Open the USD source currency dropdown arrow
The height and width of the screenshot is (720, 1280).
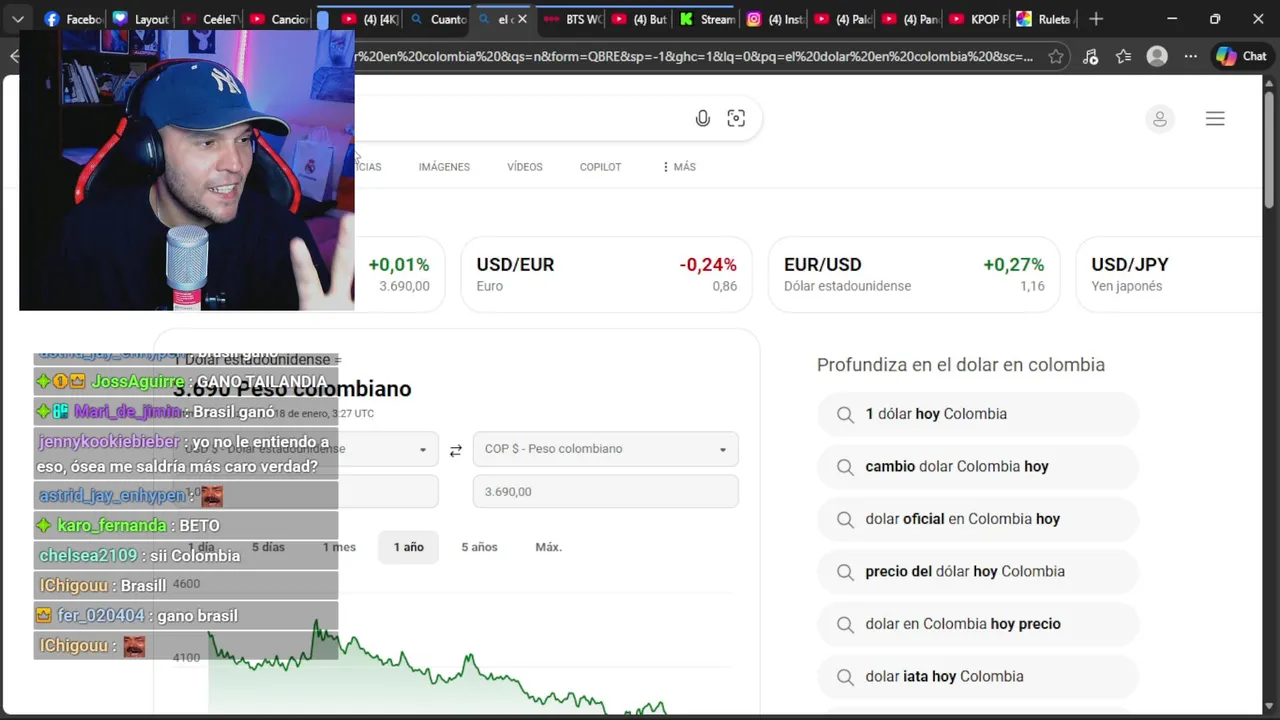[423, 450]
